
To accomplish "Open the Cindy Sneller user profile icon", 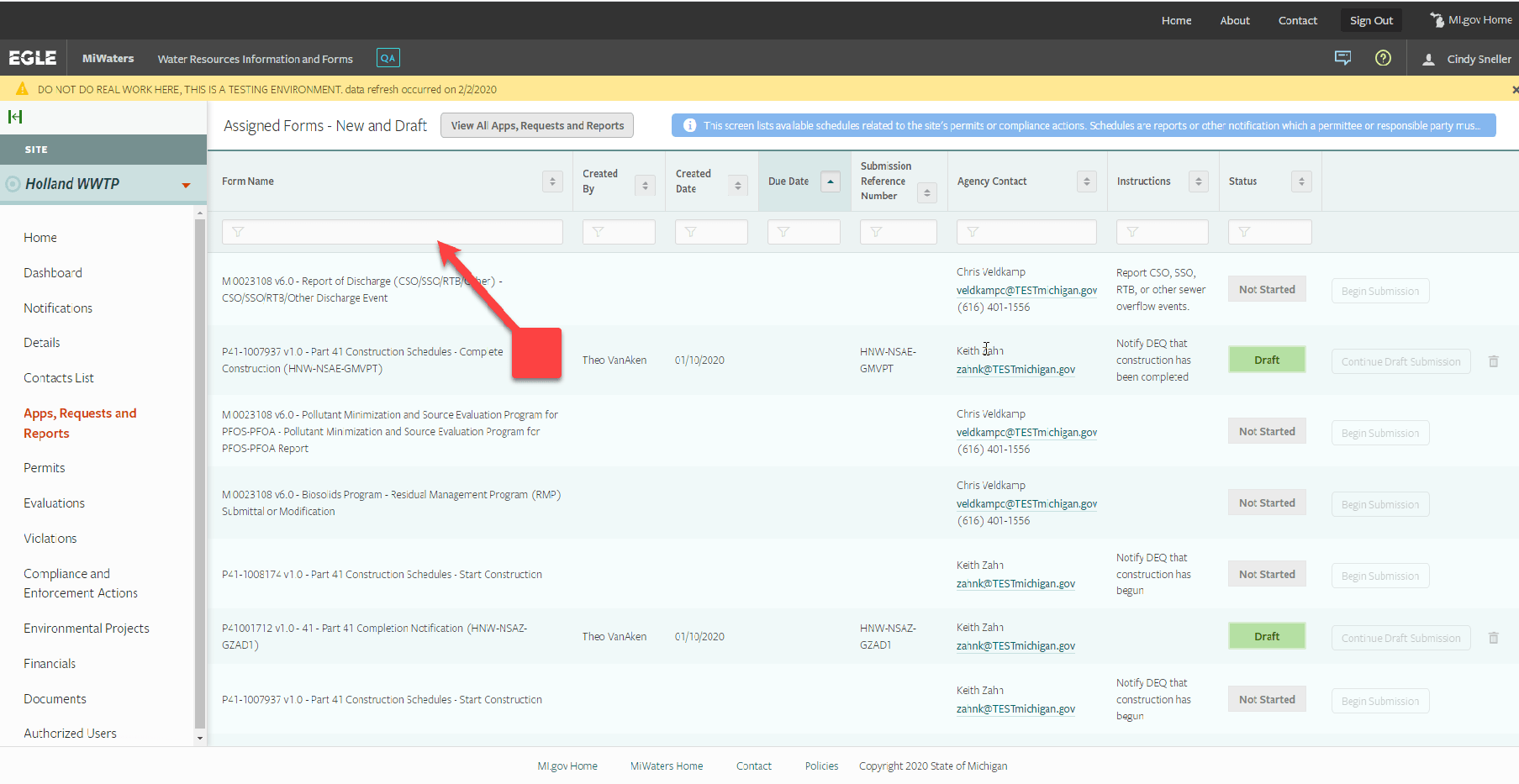I will click(1428, 60).
